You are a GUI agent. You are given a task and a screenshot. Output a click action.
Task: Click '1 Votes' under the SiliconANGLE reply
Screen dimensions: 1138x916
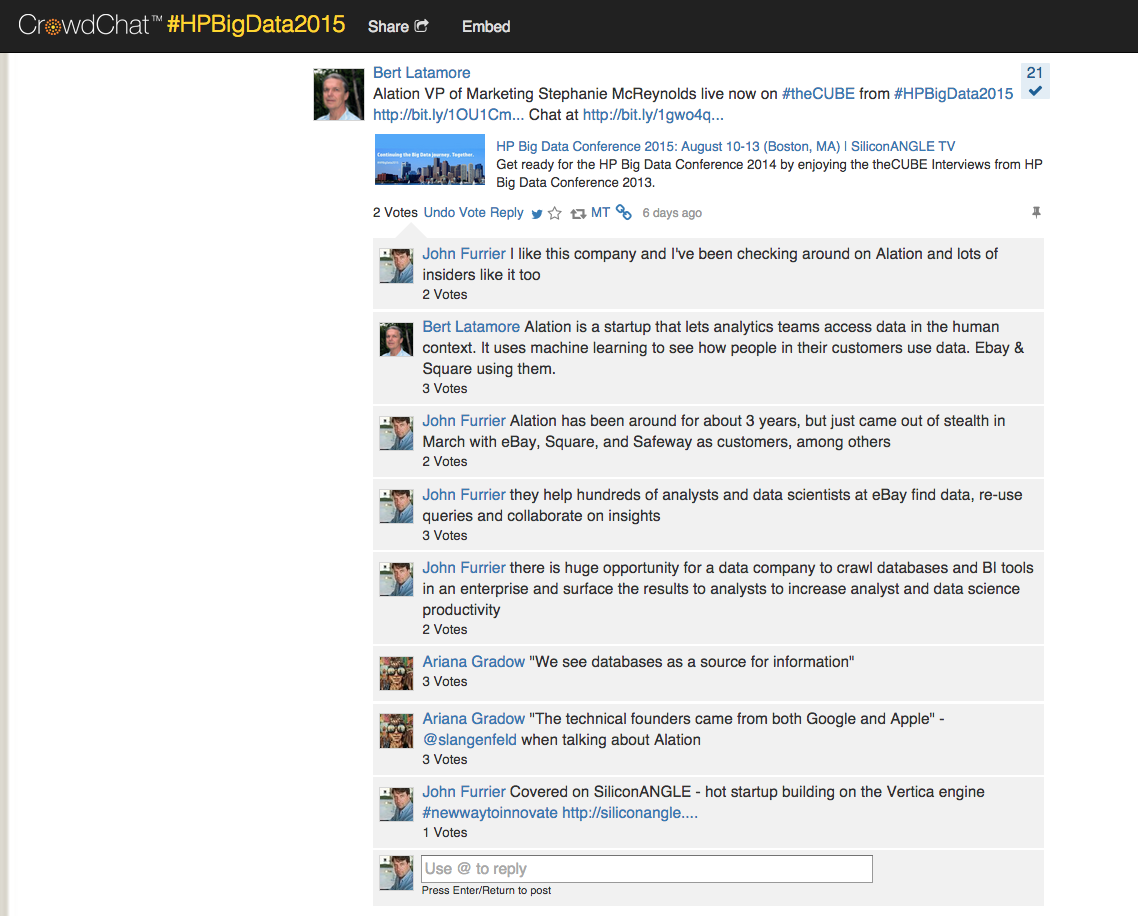445,833
